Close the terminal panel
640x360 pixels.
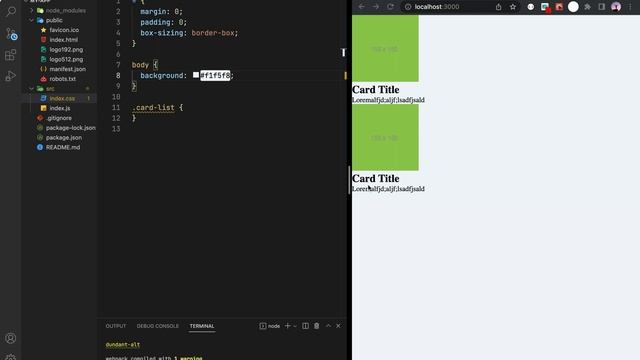coord(338,326)
